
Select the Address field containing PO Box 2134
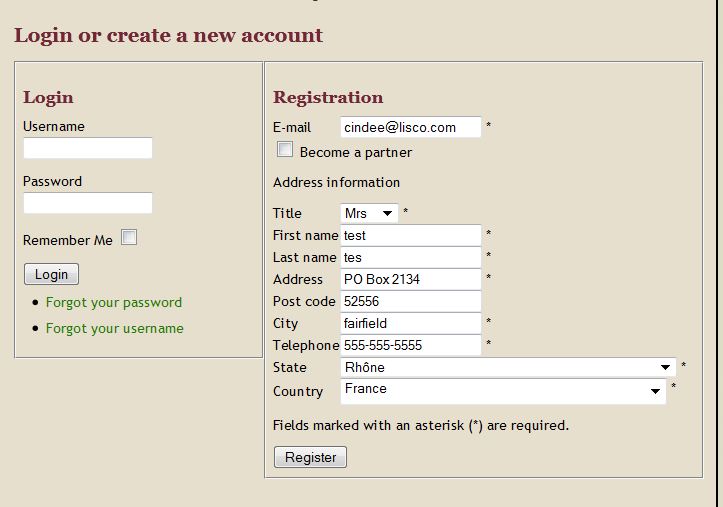coord(411,279)
